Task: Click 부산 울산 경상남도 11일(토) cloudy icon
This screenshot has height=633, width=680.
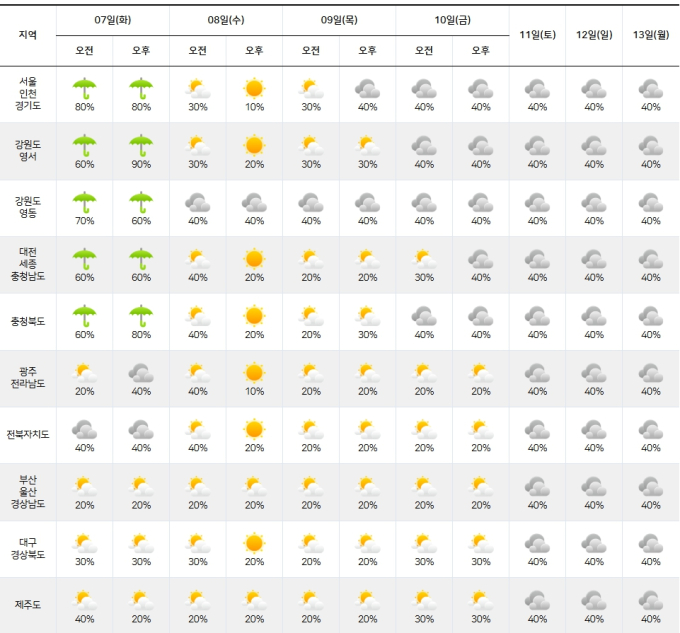Action: (x=538, y=486)
